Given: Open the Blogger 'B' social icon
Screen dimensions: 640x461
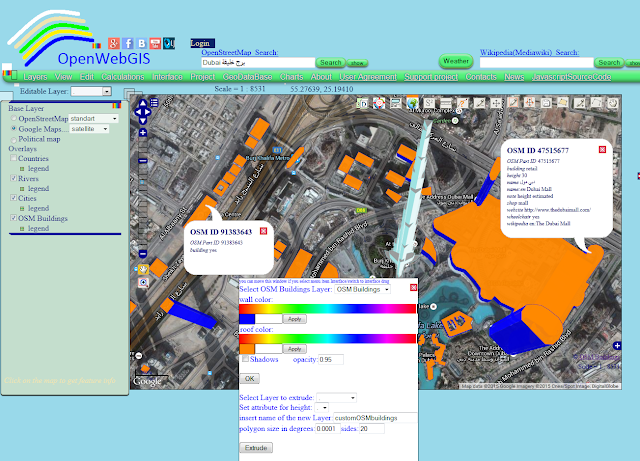Looking at the screenshot, I should click(x=142, y=43).
